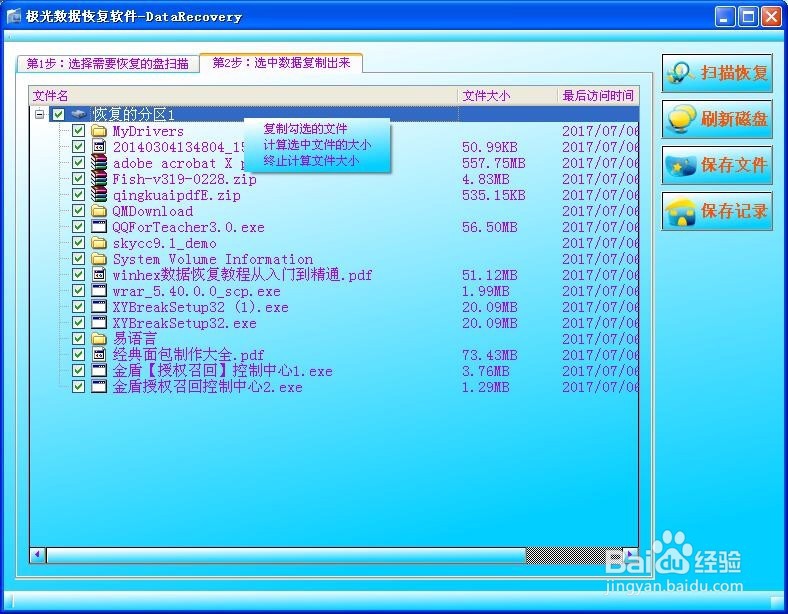This screenshot has height=614, width=788.
Task: Click the 51.12MB file size value
Action: [x=489, y=275]
